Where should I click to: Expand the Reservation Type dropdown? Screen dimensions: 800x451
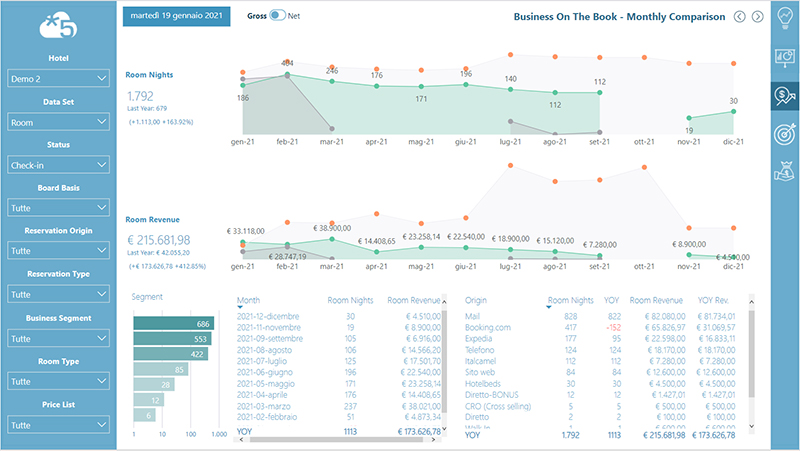(58, 294)
